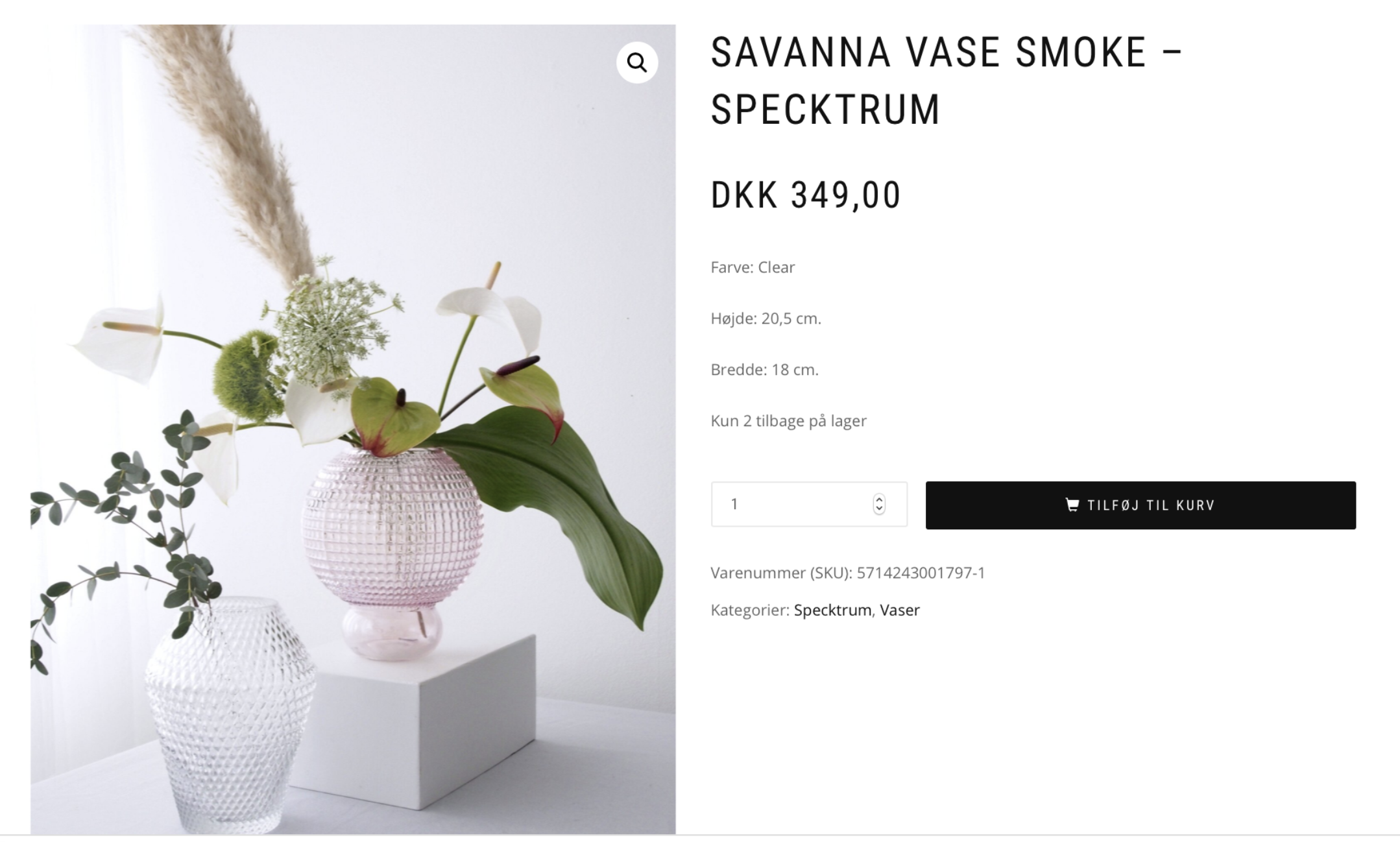Click the Højde: 20,5 cm line
Screen dimensions: 1400x842
(766, 319)
